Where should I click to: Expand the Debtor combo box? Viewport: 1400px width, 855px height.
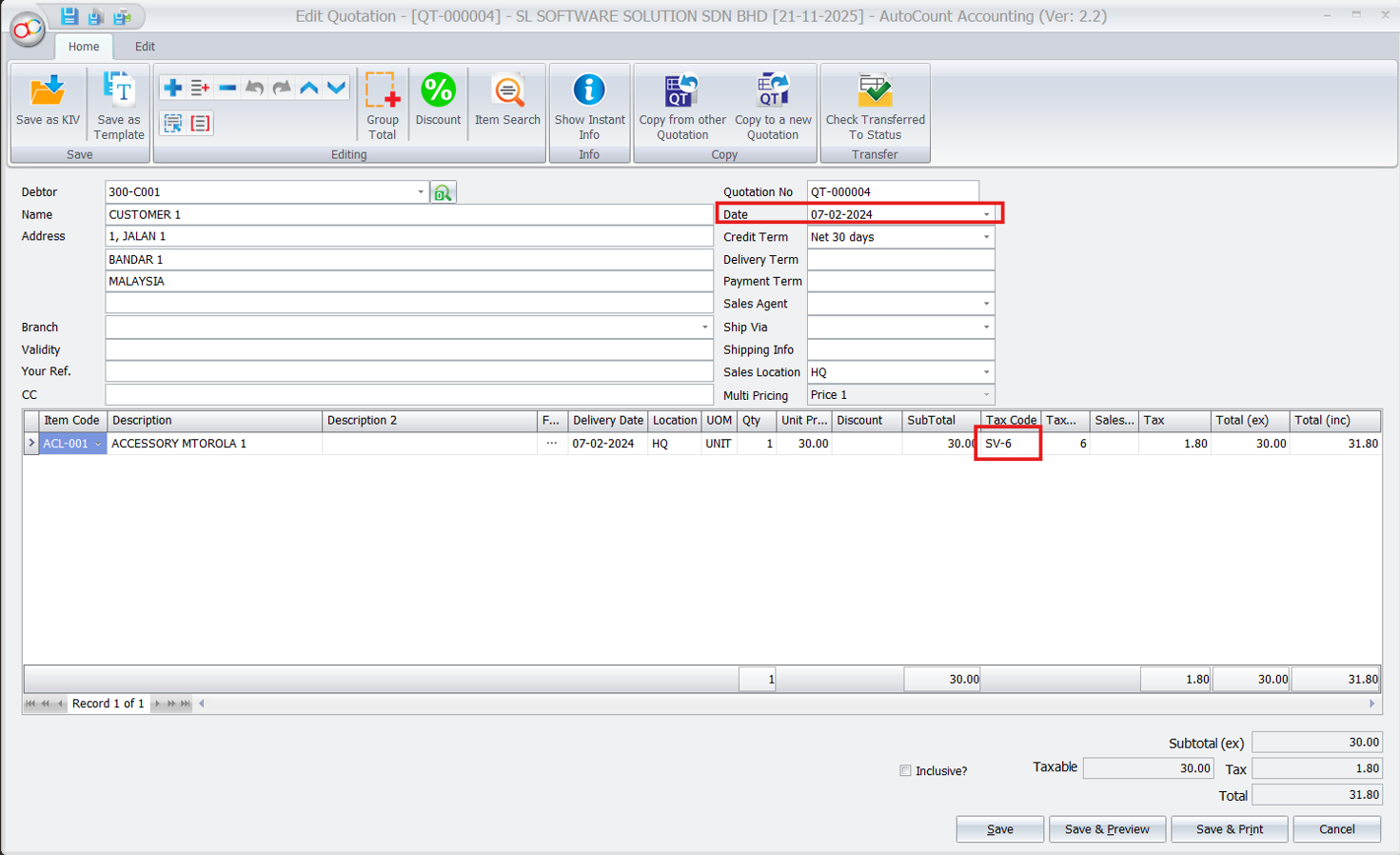(x=421, y=191)
